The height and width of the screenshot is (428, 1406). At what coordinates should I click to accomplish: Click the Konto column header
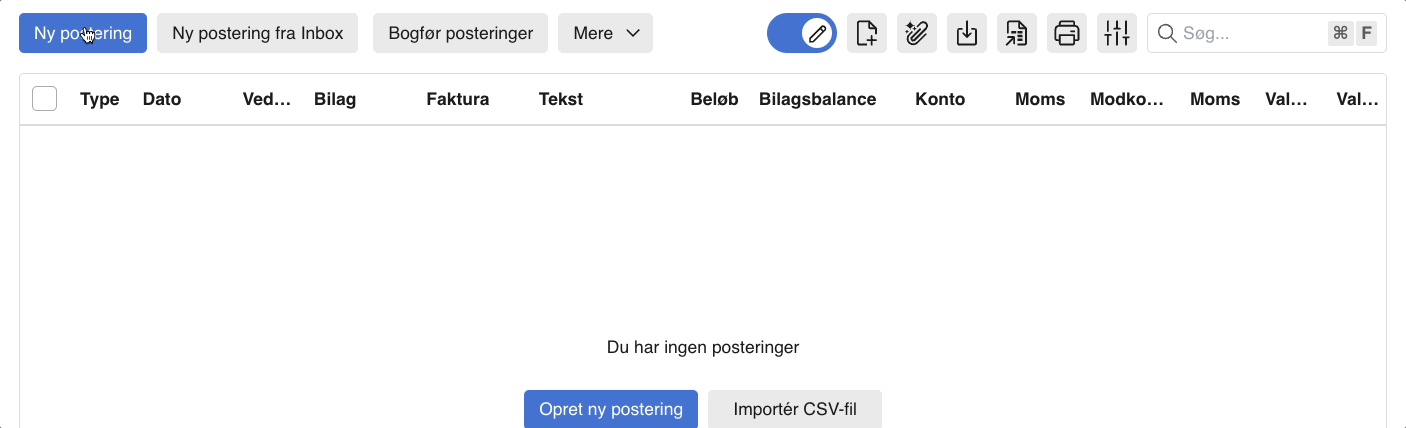pos(940,99)
